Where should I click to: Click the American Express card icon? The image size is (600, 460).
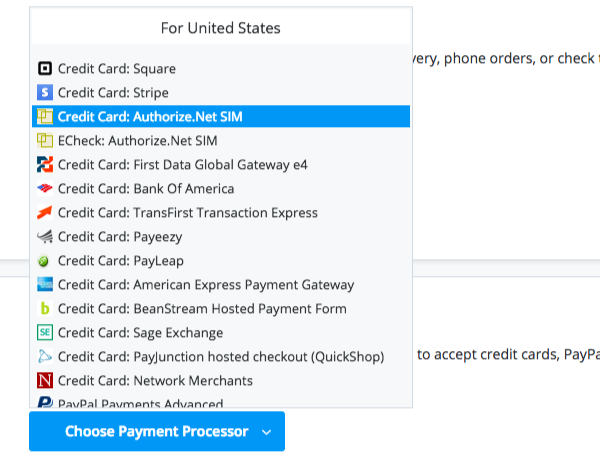coord(44,285)
